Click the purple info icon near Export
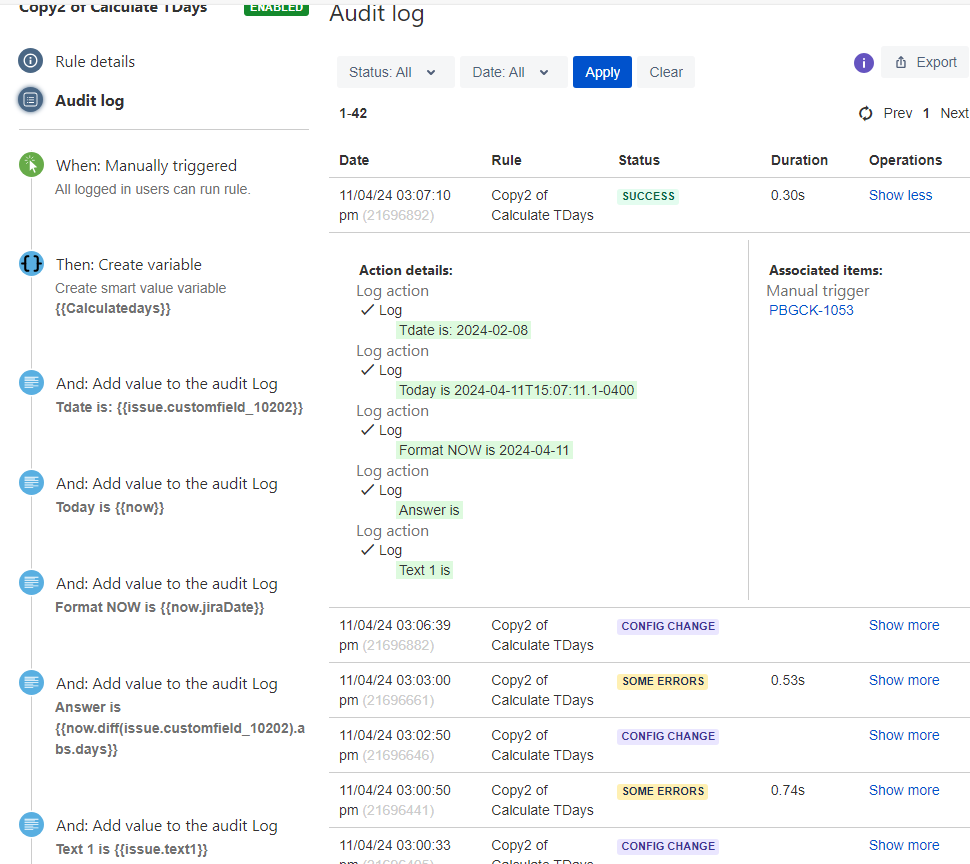Image resolution: width=970 pixels, height=864 pixels. coord(864,62)
